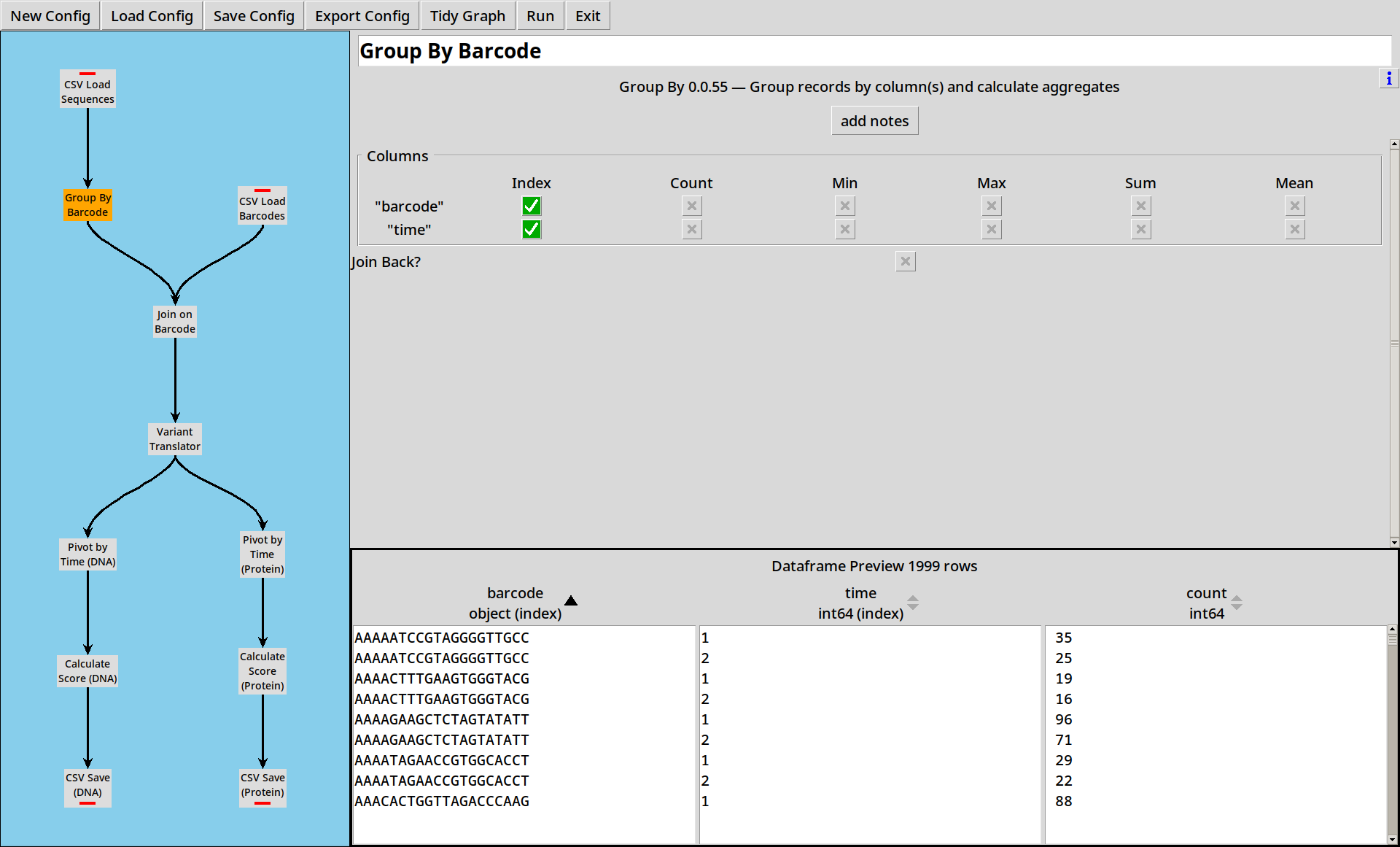Click the preview table scroll up arrow
Viewport: 1400px width, 847px height.
1392,629
